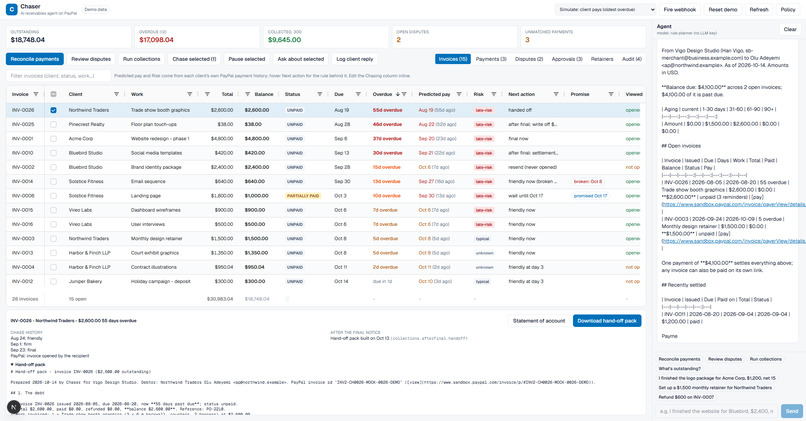Select the INV-0004 Contract illustrations row
Viewport: 806px width, 421px height.
[x=325, y=267]
